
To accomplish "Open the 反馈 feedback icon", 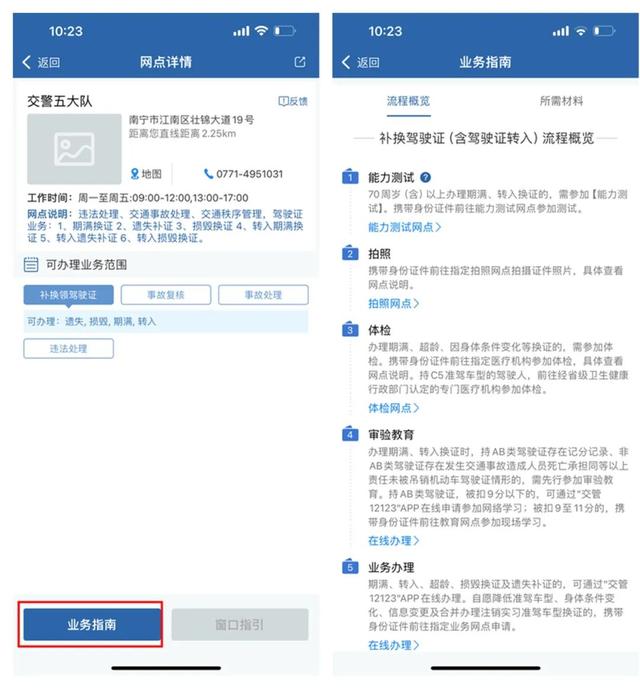I will (x=293, y=102).
